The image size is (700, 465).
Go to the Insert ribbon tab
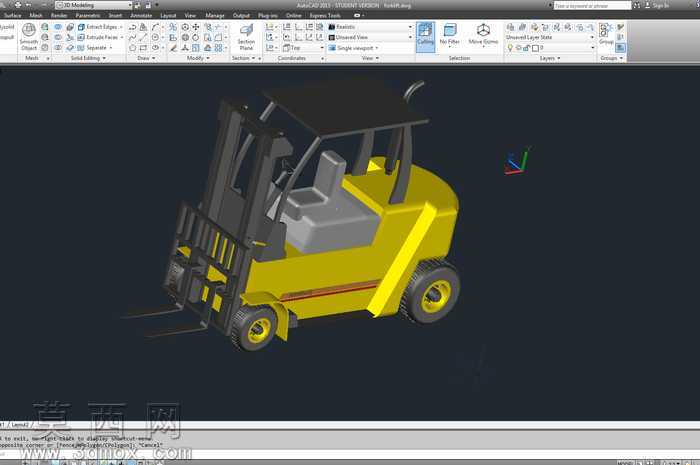(x=115, y=15)
